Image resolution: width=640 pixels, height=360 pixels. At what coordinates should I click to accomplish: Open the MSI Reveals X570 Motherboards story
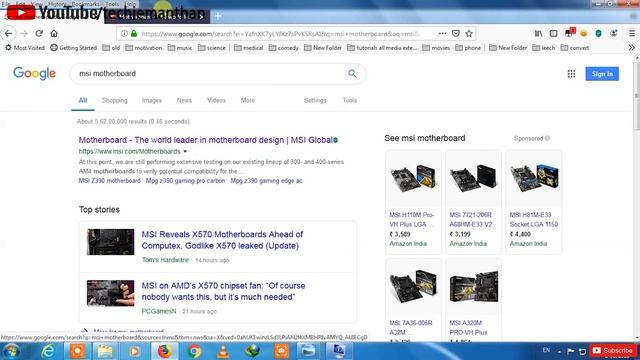tap(222, 240)
